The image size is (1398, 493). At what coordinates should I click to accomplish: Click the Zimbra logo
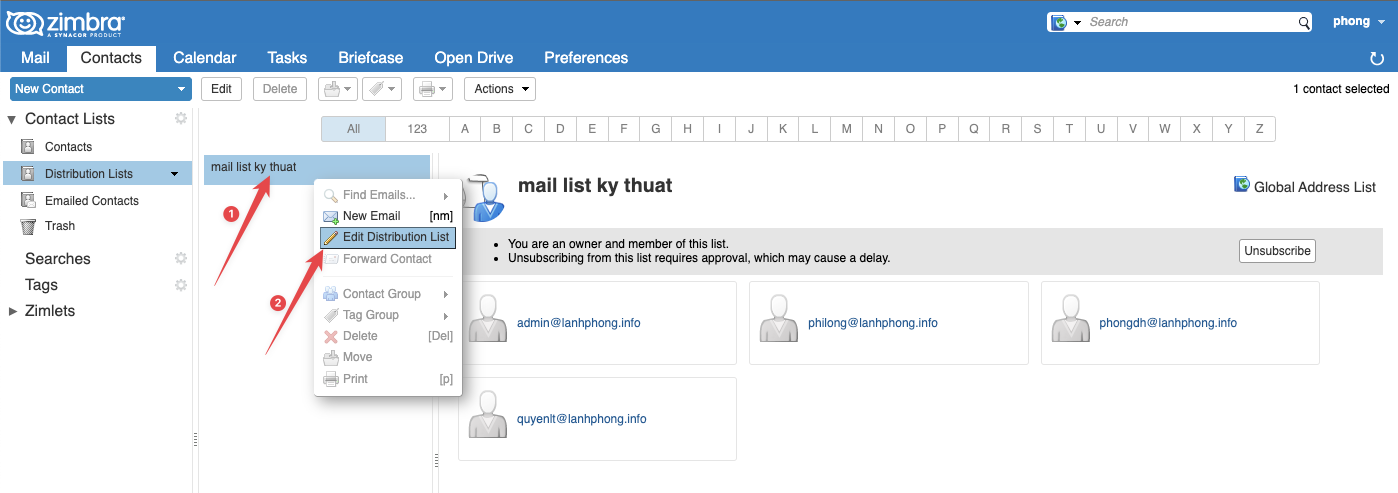pos(65,23)
